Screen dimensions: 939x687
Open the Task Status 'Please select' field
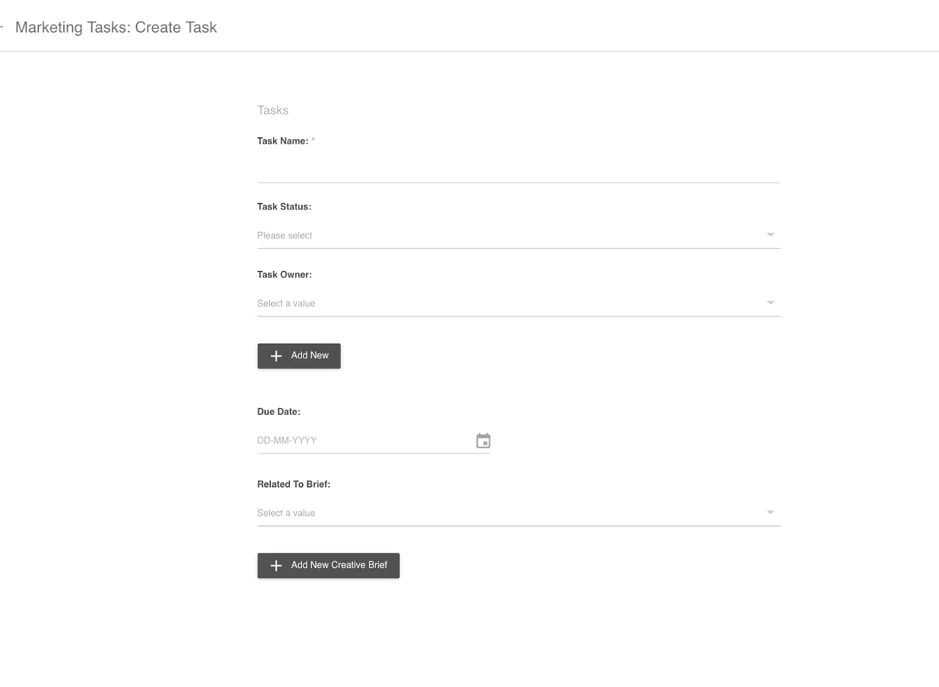(x=519, y=235)
